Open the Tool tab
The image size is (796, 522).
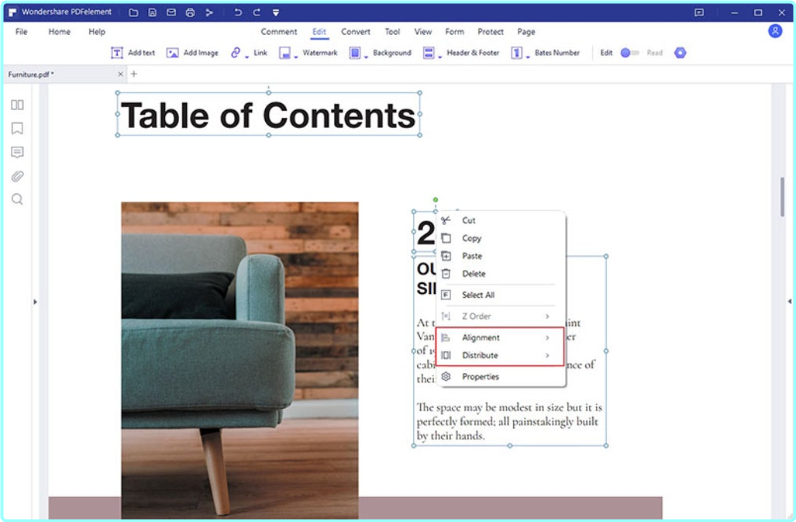pyautogui.click(x=392, y=31)
